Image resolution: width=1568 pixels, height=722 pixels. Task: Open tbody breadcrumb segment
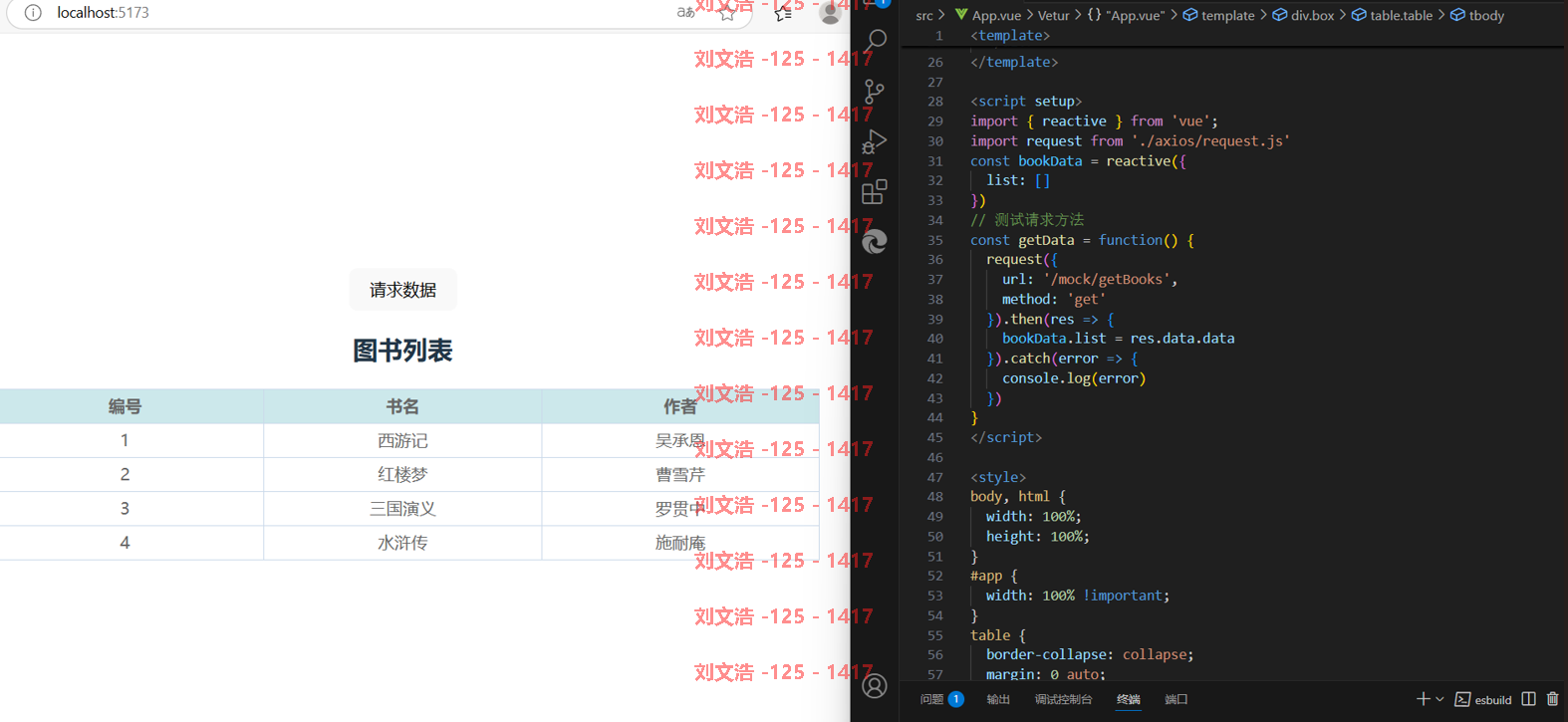click(x=1477, y=15)
